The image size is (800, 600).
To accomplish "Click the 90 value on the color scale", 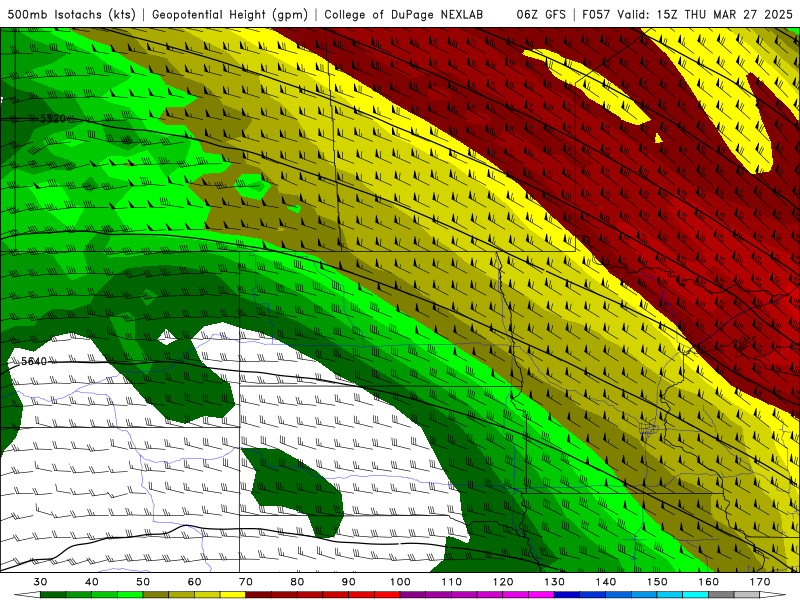I will [x=349, y=582].
